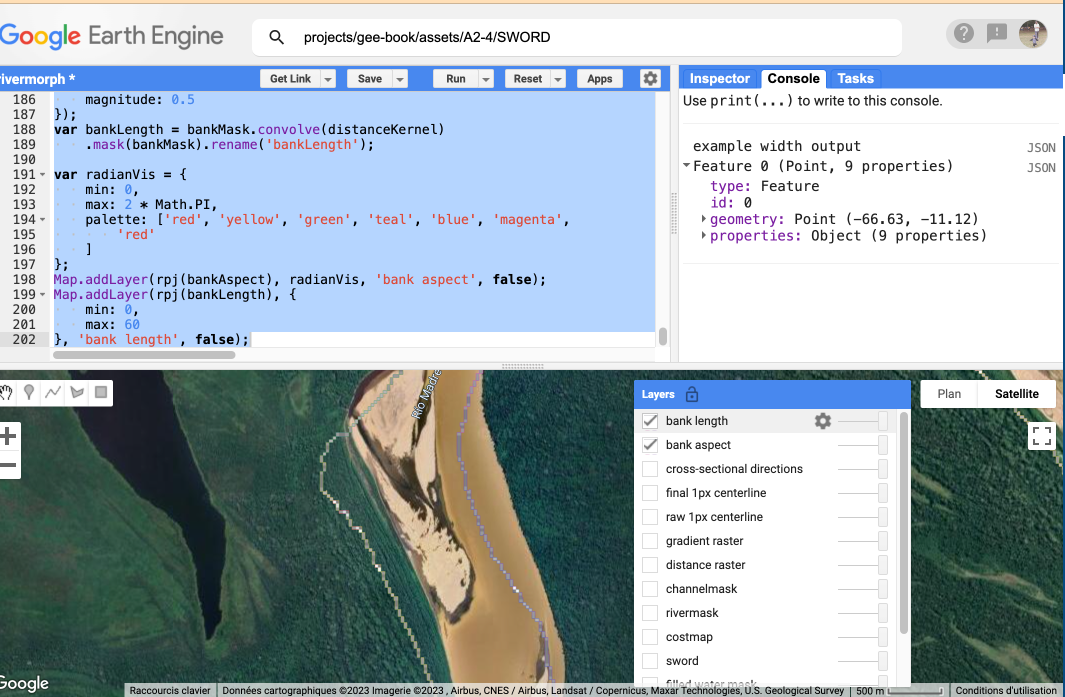Open the Save button dropdown arrow
Image resolution: width=1065 pixels, height=697 pixels.
coord(400,79)
